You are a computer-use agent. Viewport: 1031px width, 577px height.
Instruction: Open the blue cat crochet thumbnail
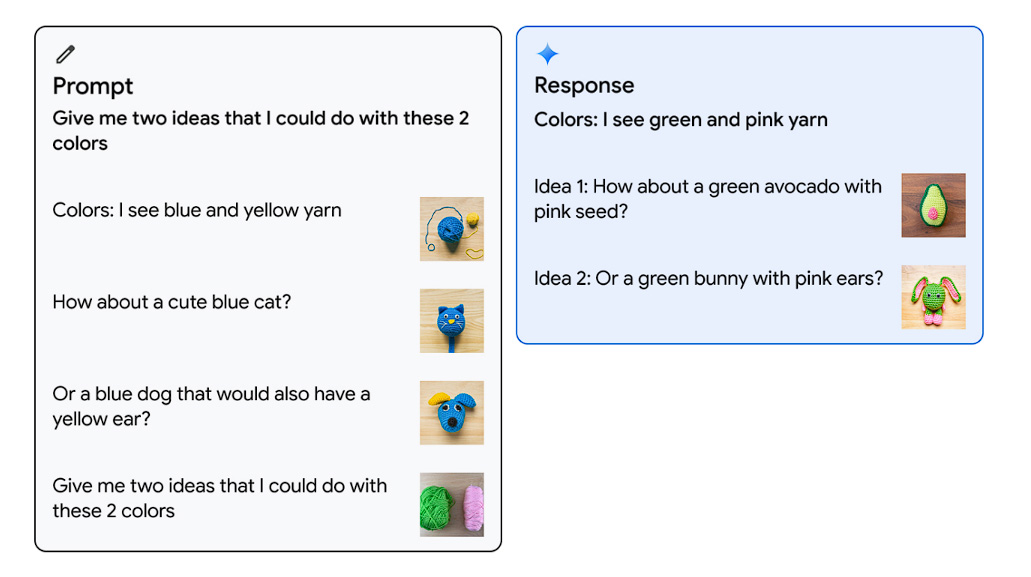pyautogui.click(x=452, y=321)
